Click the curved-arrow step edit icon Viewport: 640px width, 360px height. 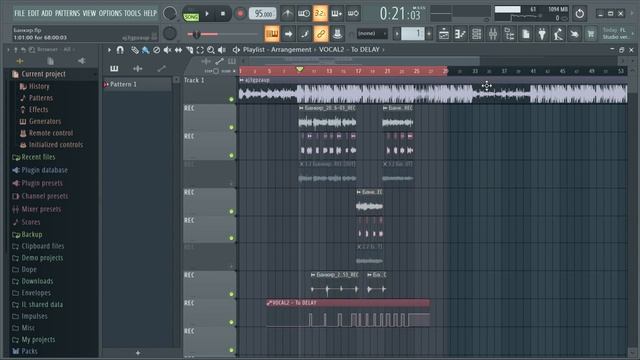click(x=304, y=34)
